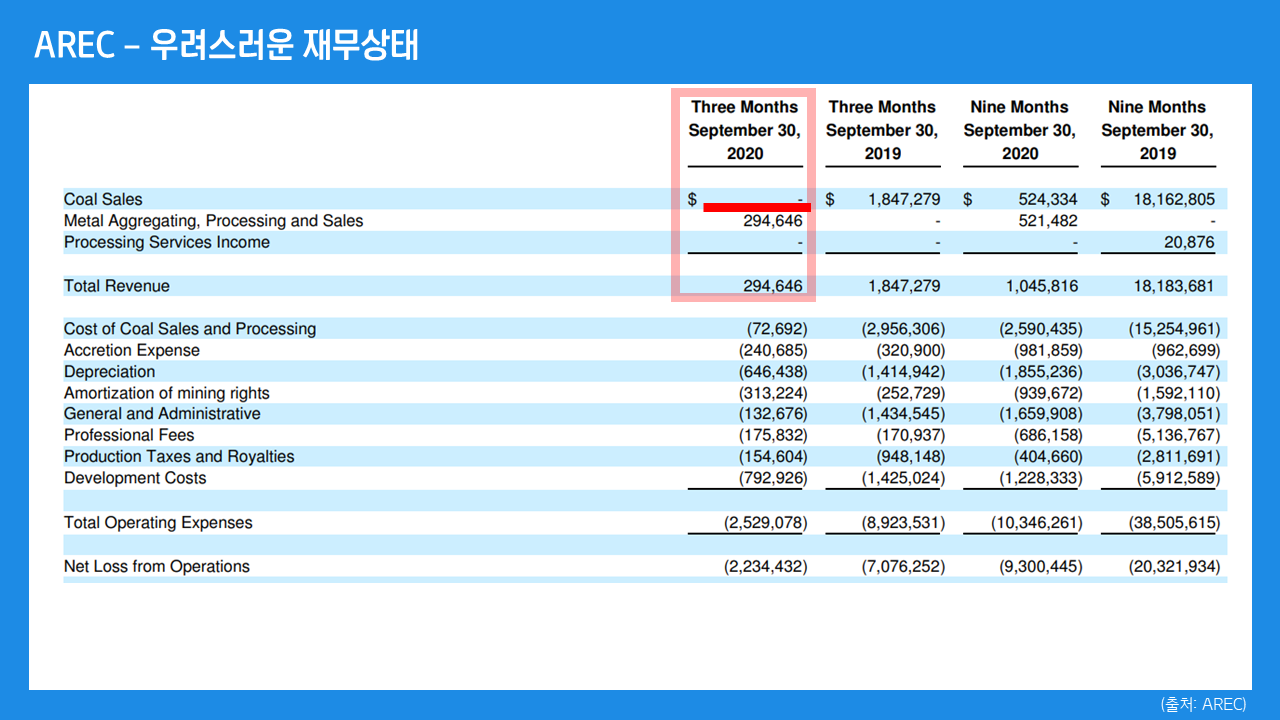Click processing services income value 20,876
The width and height of the screenshot is (1280, 720).
(x=1190, y=242)
